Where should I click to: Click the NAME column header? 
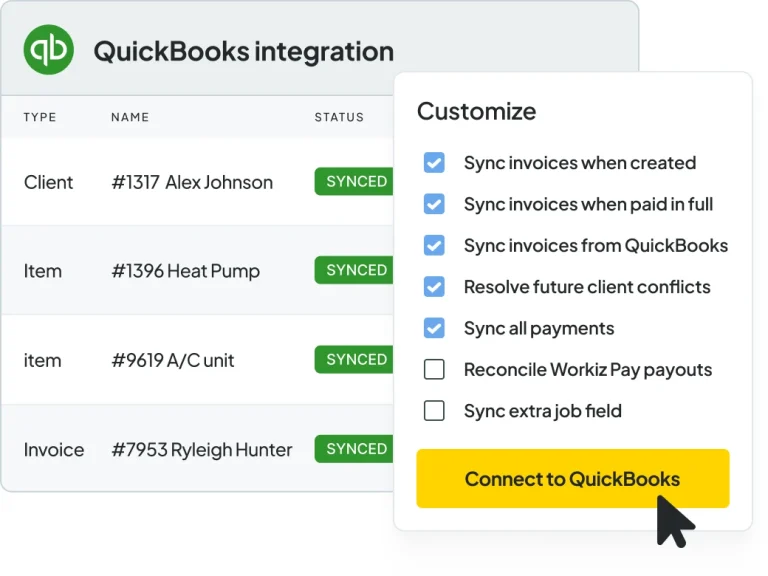click(130, 117)
